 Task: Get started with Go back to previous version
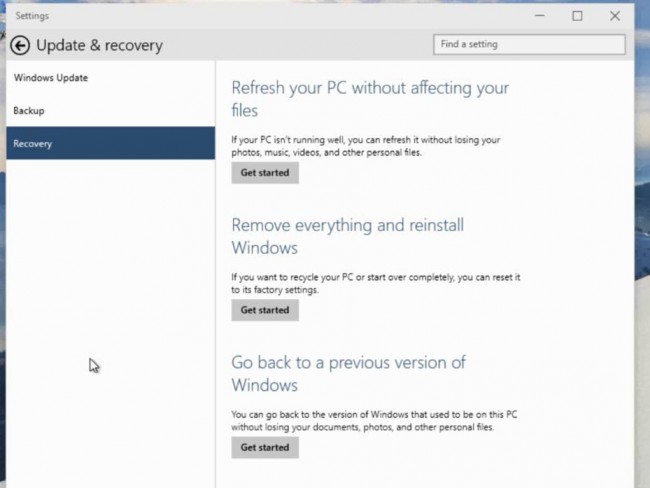265,447
